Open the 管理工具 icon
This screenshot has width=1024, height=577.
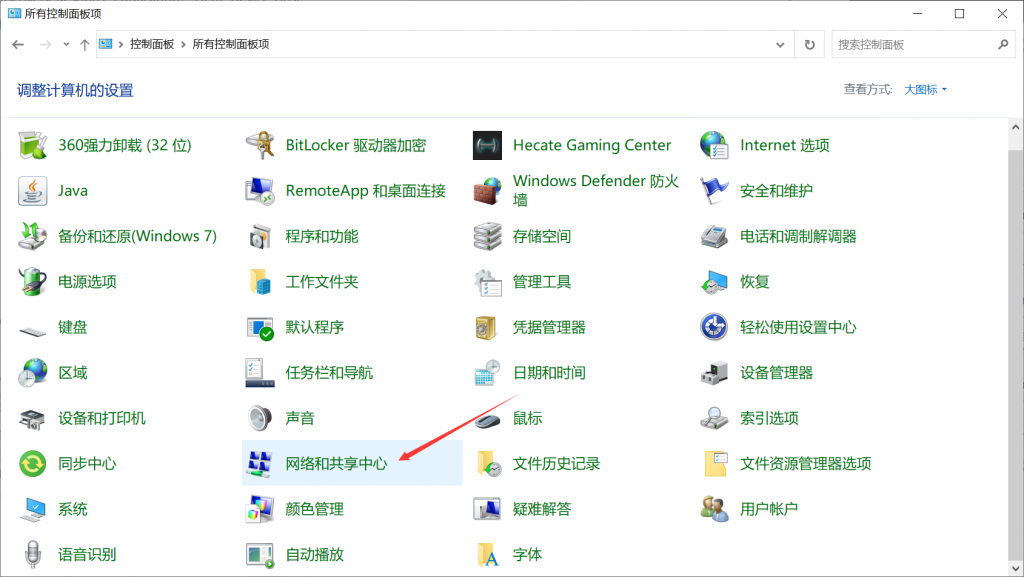(x=487, y=281)
